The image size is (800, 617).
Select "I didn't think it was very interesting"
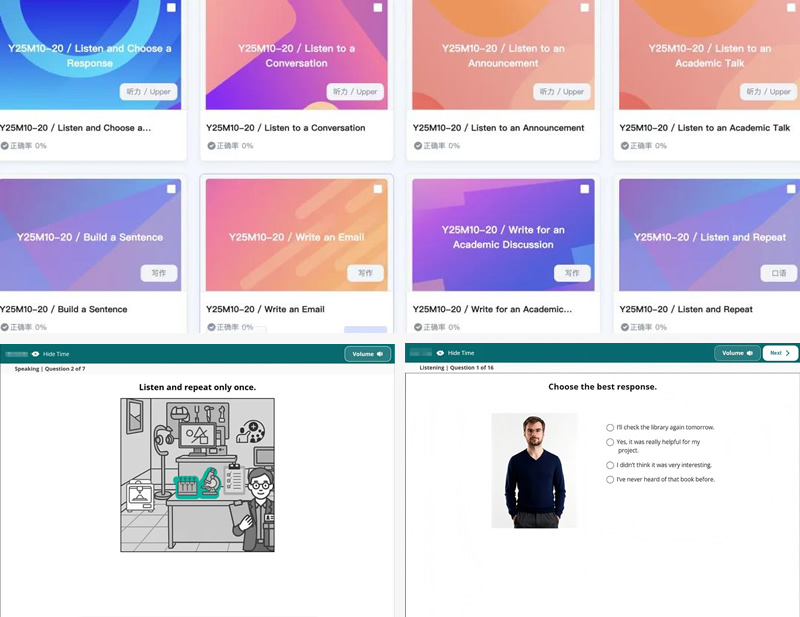tap(610, 465)
